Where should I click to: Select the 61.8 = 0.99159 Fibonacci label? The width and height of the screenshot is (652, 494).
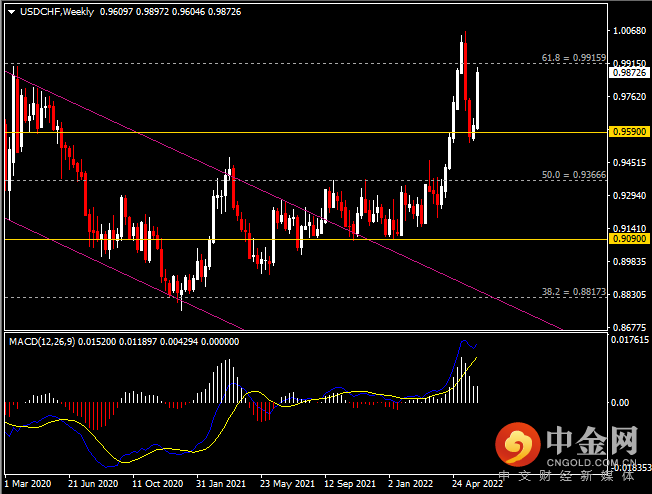(x=573, y=58)
